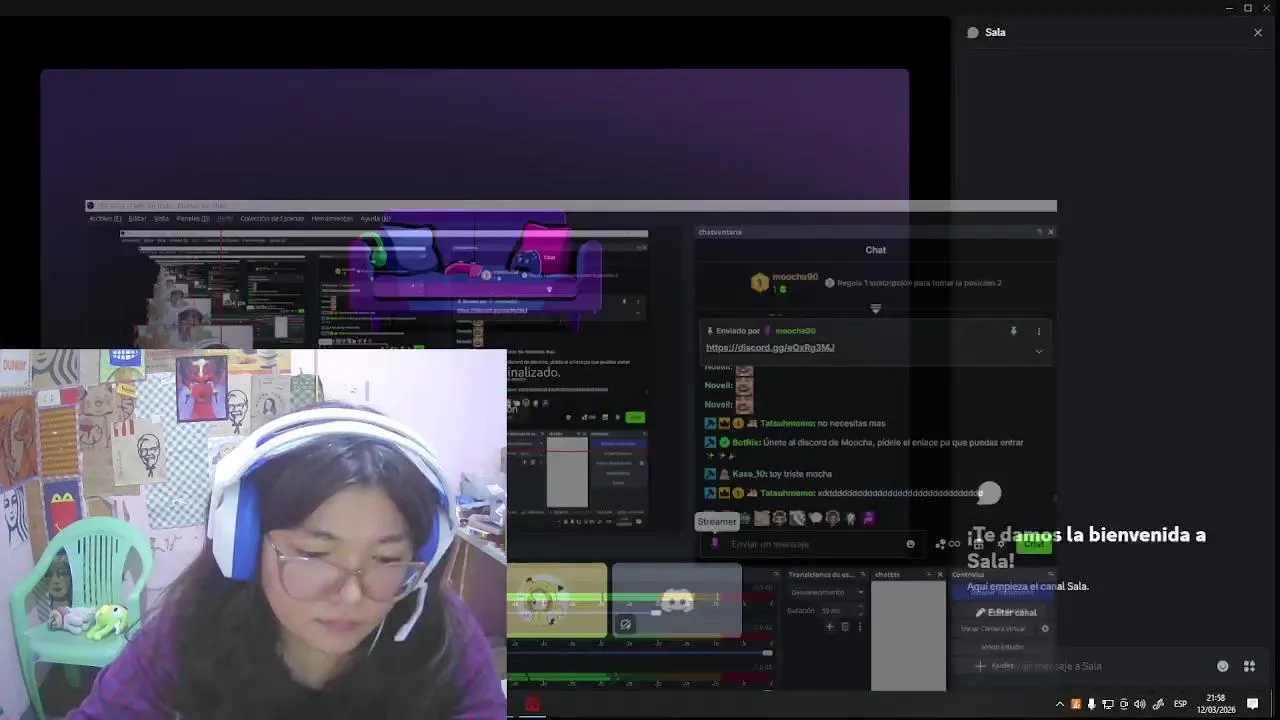Open the Herramientas menu in OBS
1280x720 pixels.
[x=332, y=218]
